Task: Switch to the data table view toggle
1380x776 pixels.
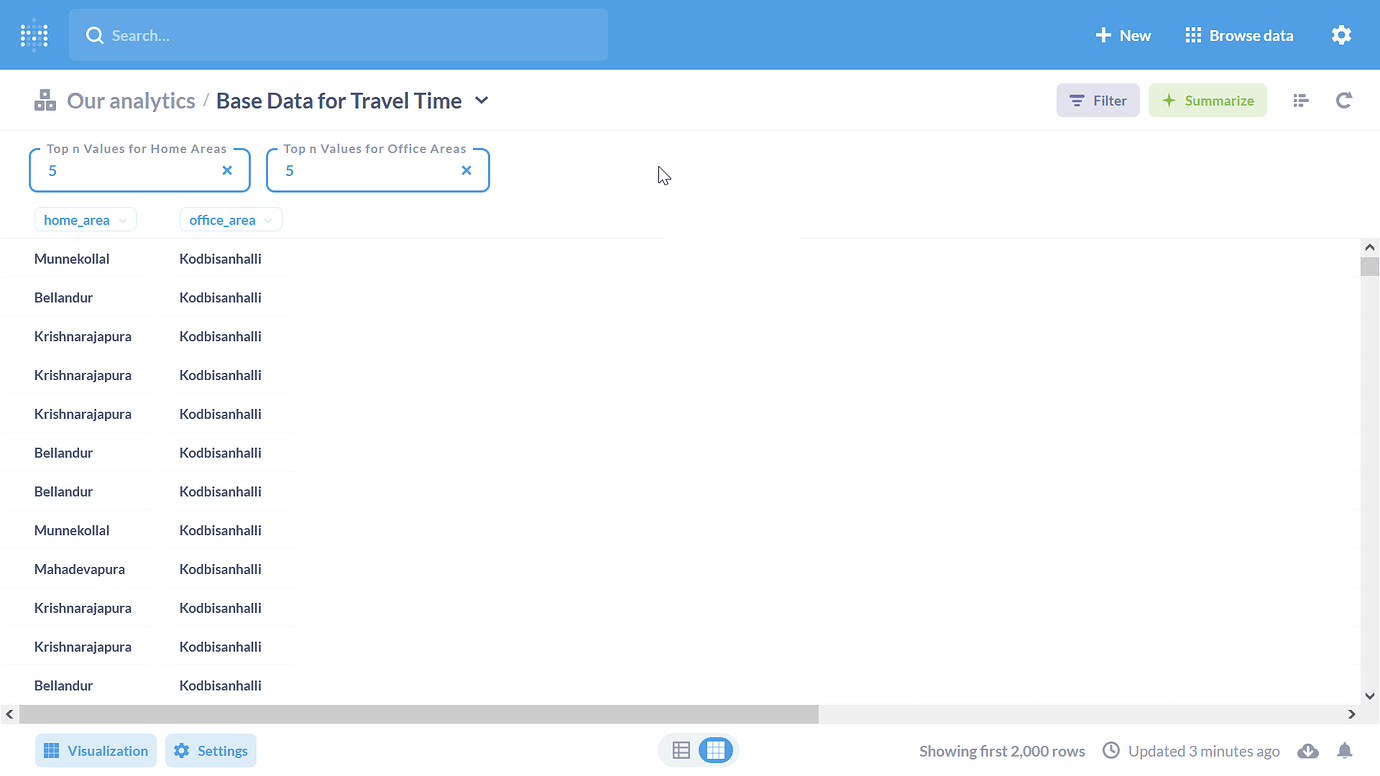Action: coord(681,750)
